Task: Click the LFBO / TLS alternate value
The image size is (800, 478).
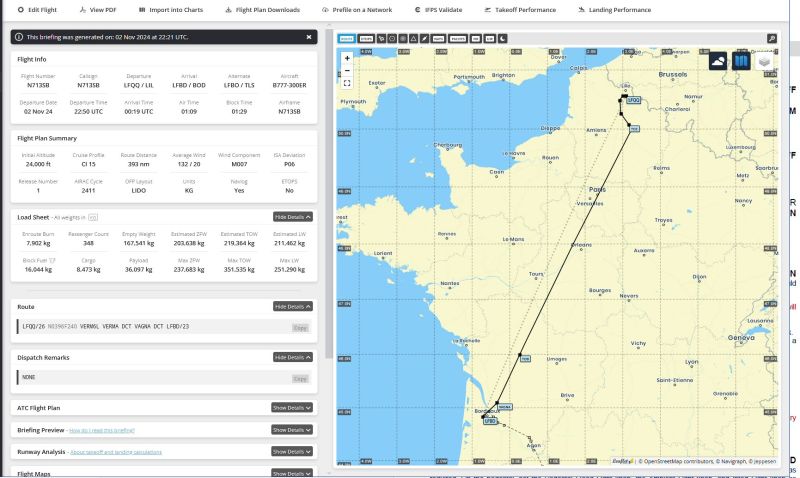Action: pyautogui.click(x=239, y=85)
